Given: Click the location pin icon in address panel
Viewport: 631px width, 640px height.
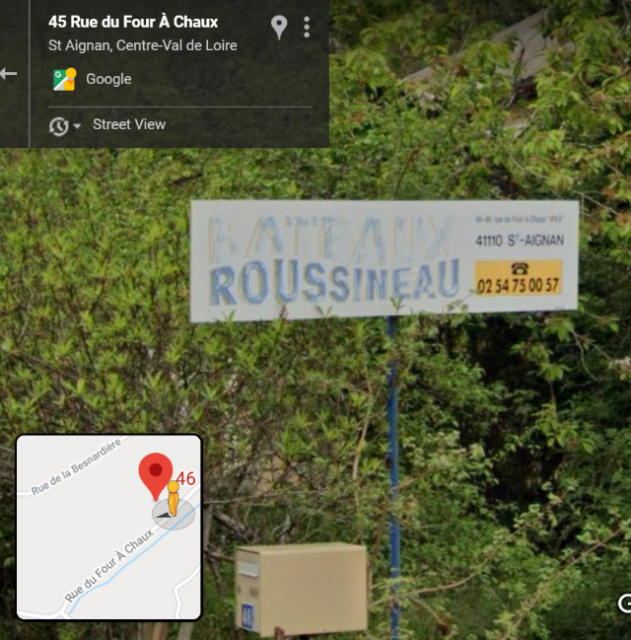Looking at the screenshot, I should click(279, 27).
